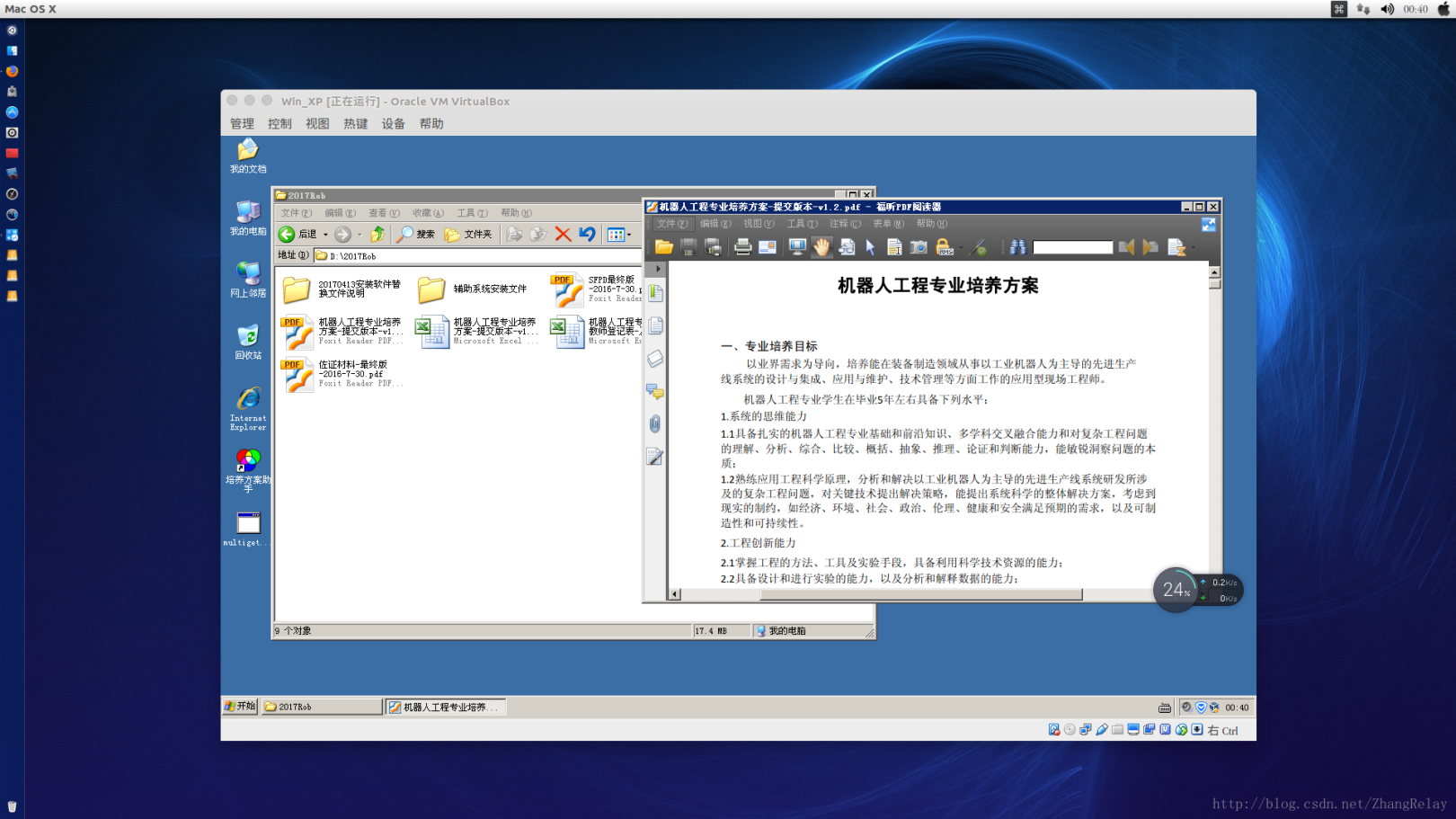The image size is (1456, 819).
Task: Click the VirtualBox shared folders status icon
Action: (1117, 730)
